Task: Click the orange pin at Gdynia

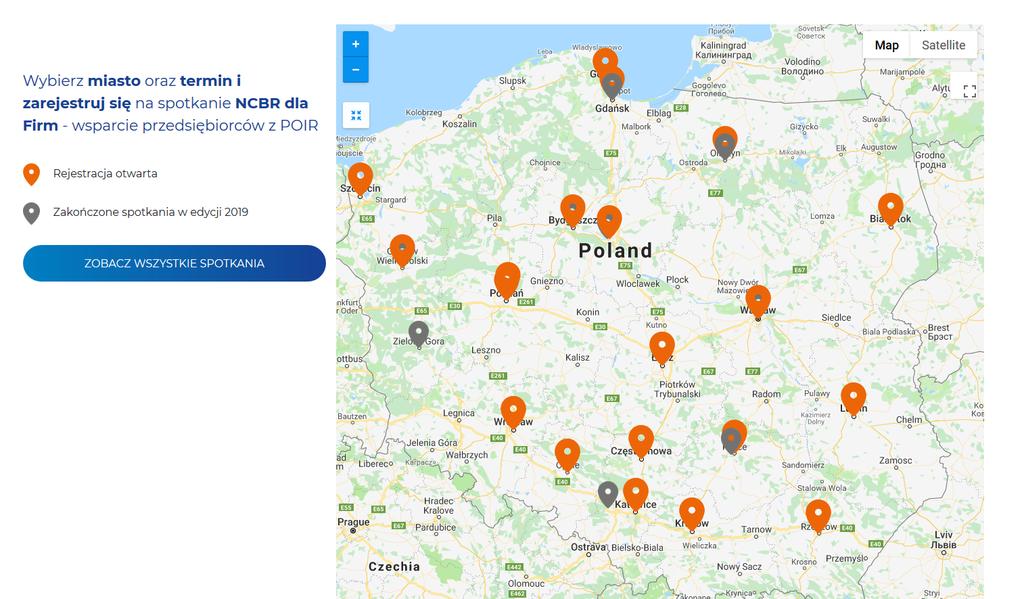Action: click(x=605, y=59)
